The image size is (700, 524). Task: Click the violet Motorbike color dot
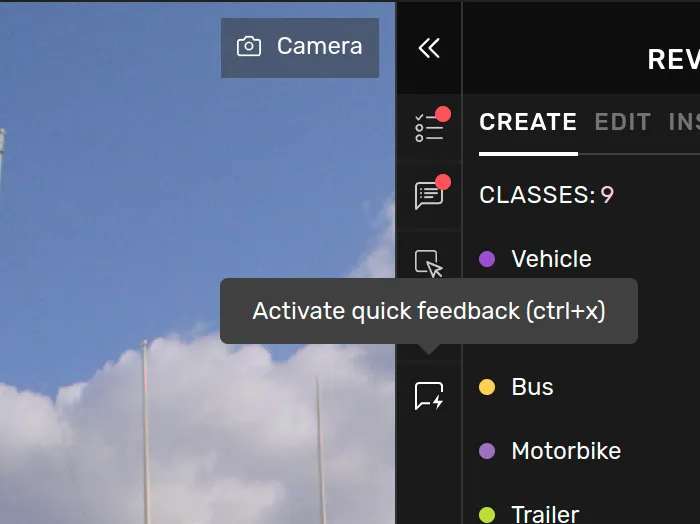click(487, 451)
